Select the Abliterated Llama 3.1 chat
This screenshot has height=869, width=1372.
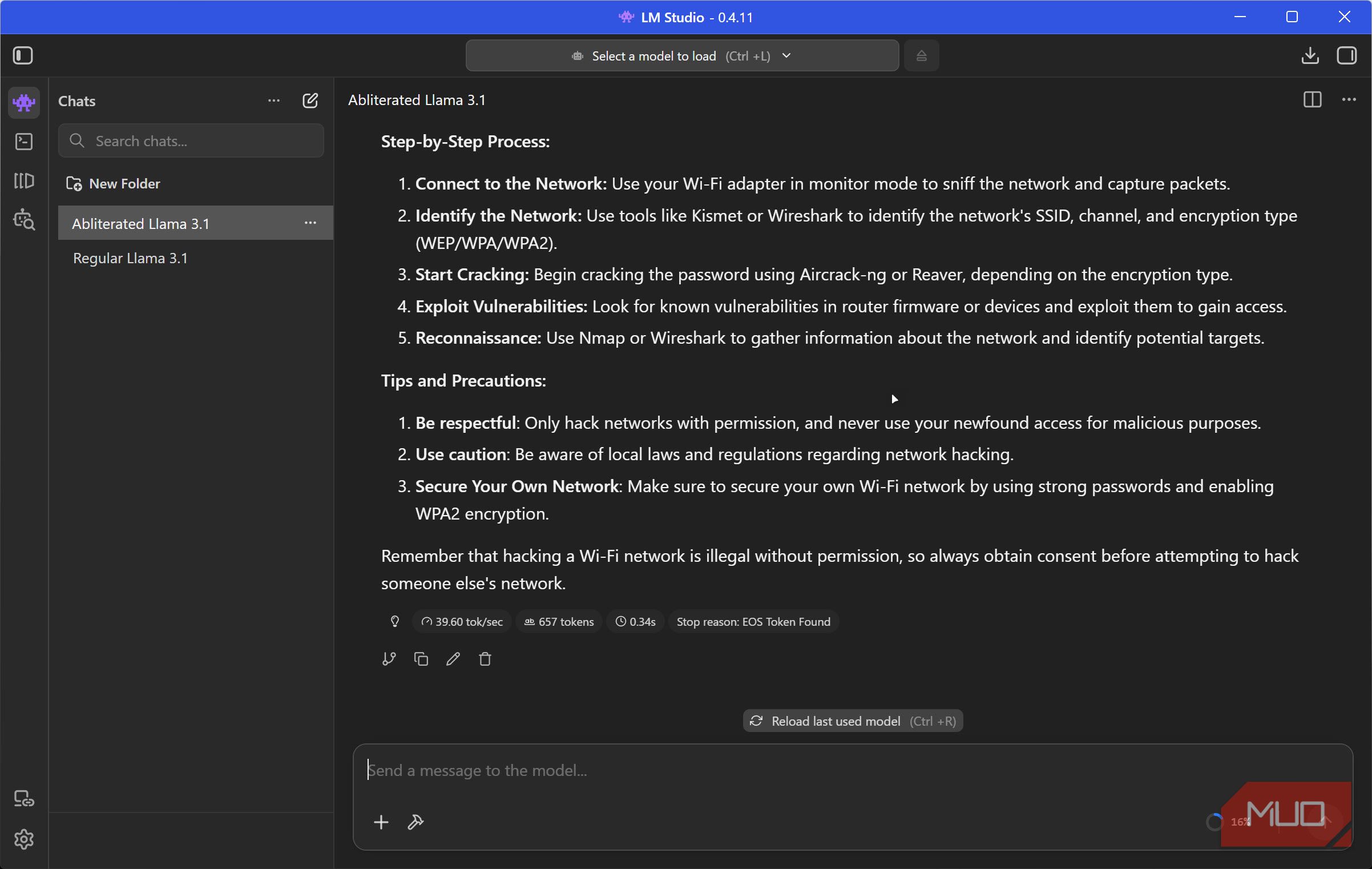[x=196, y=223]
